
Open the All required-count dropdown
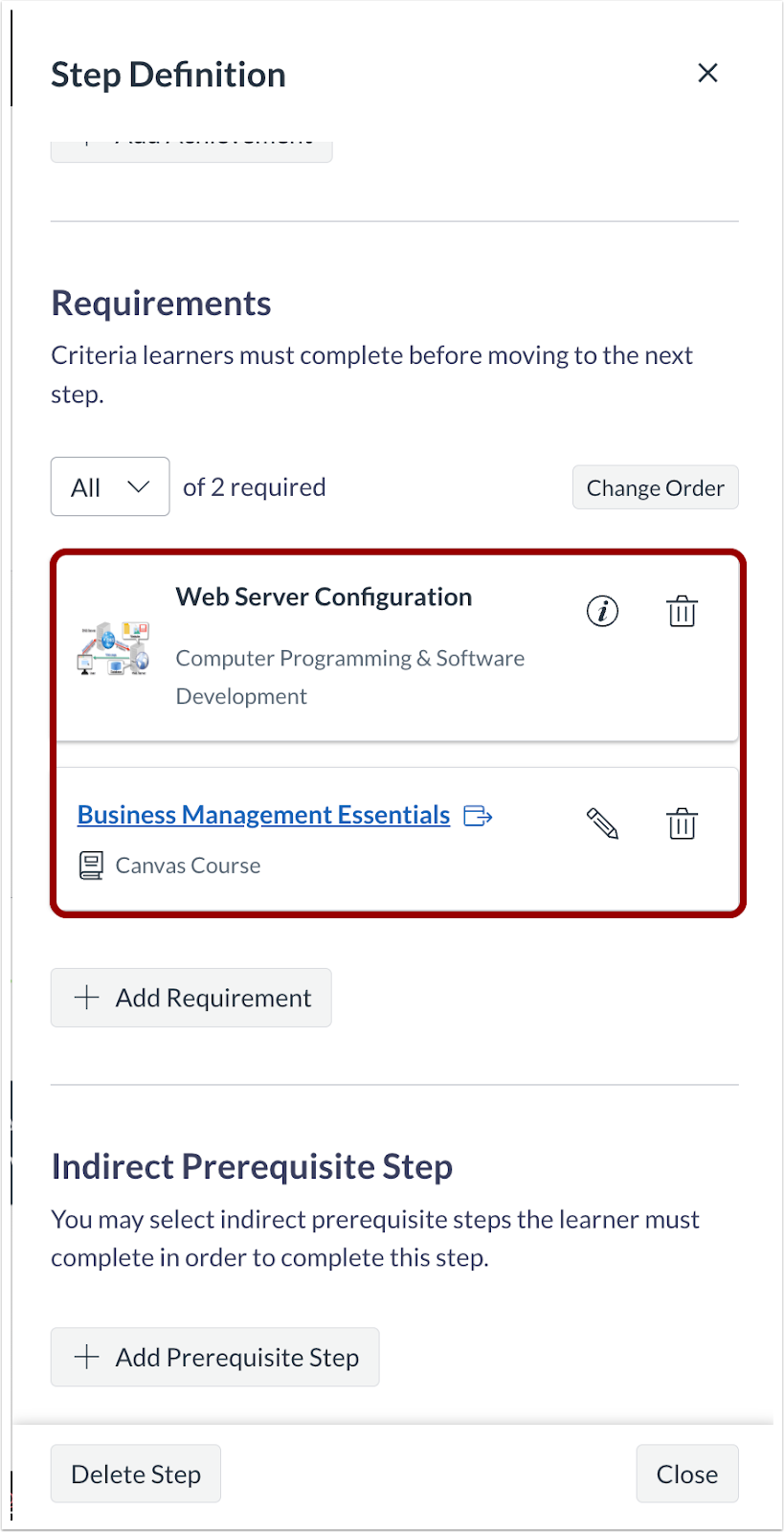110,487
